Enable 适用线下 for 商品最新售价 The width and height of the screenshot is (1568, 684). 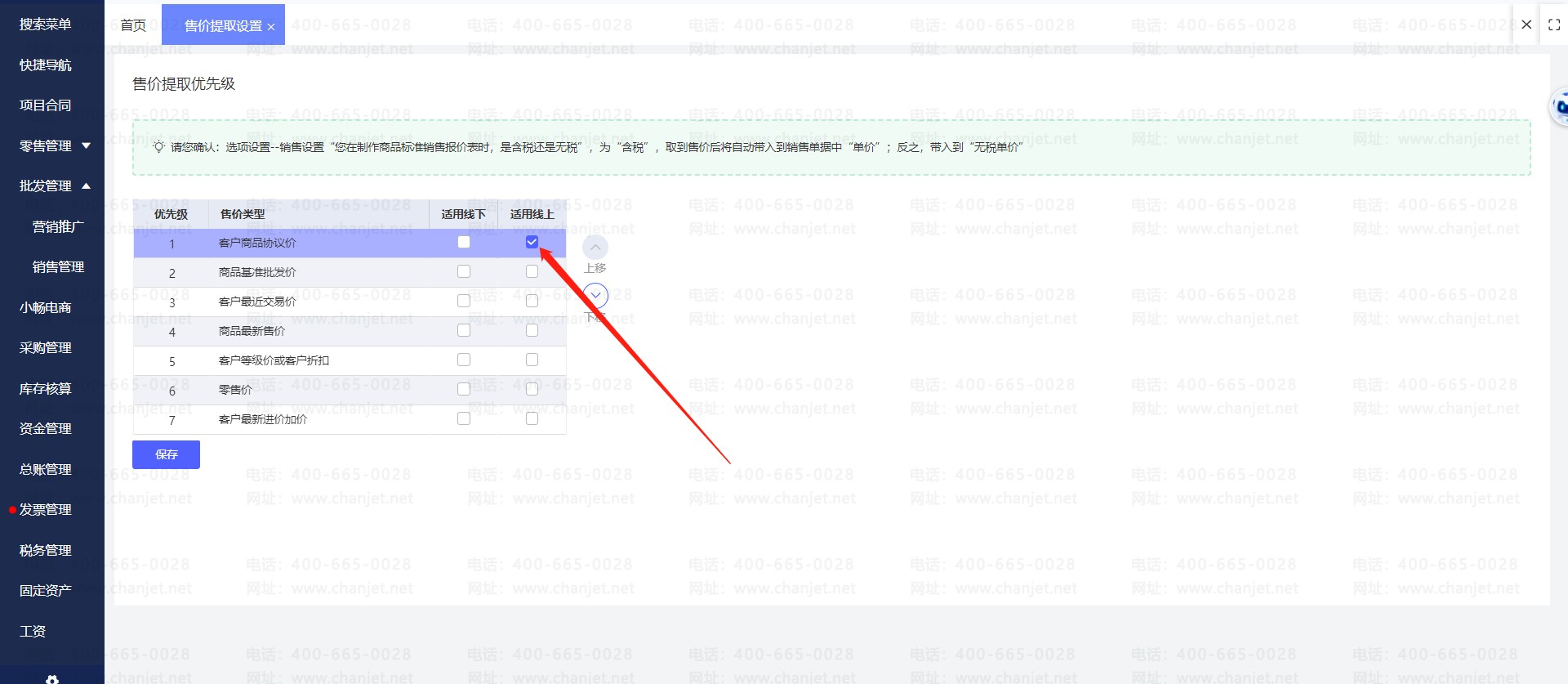click(x=464, y=330)
